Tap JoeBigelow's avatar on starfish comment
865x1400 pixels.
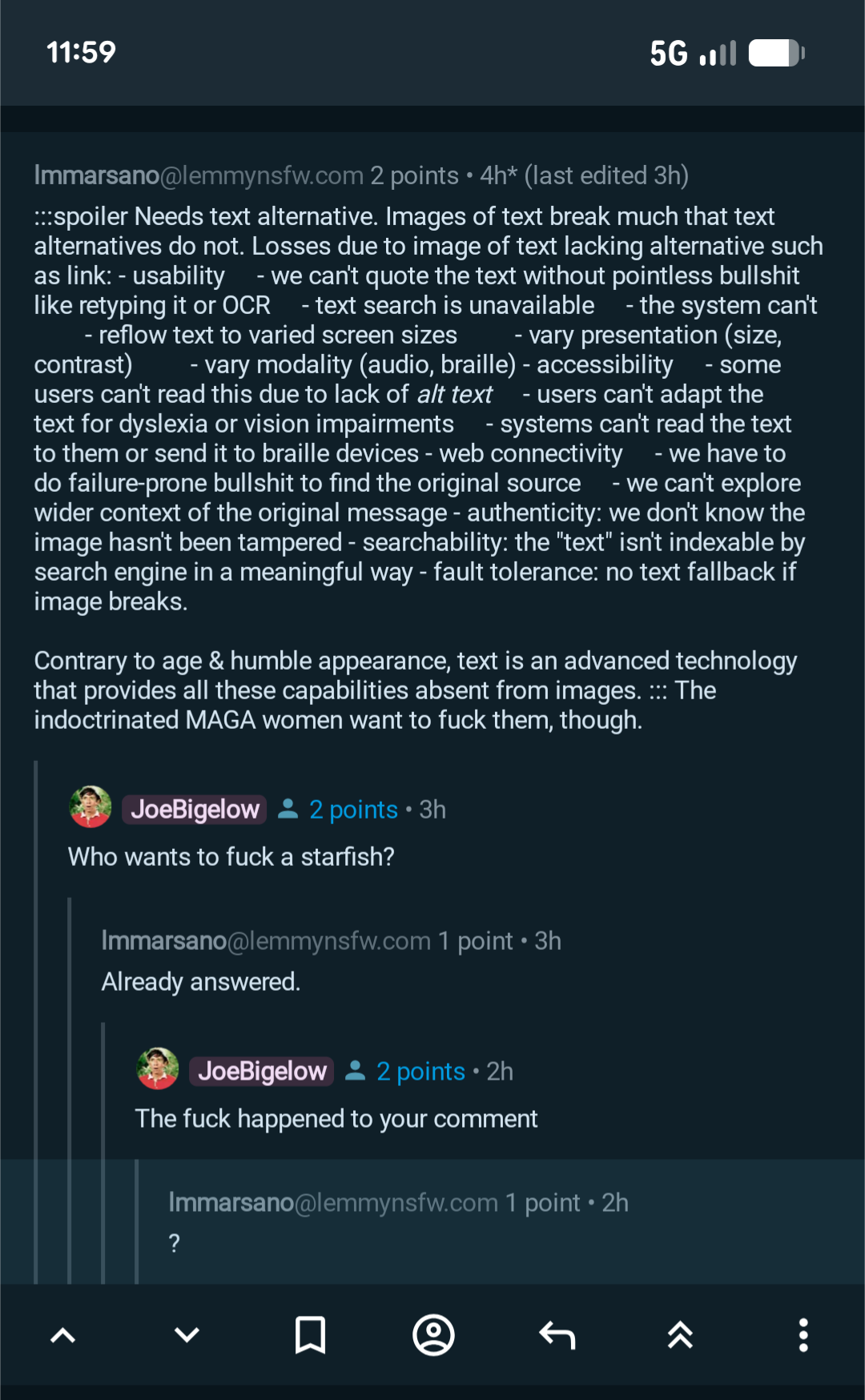91,807
